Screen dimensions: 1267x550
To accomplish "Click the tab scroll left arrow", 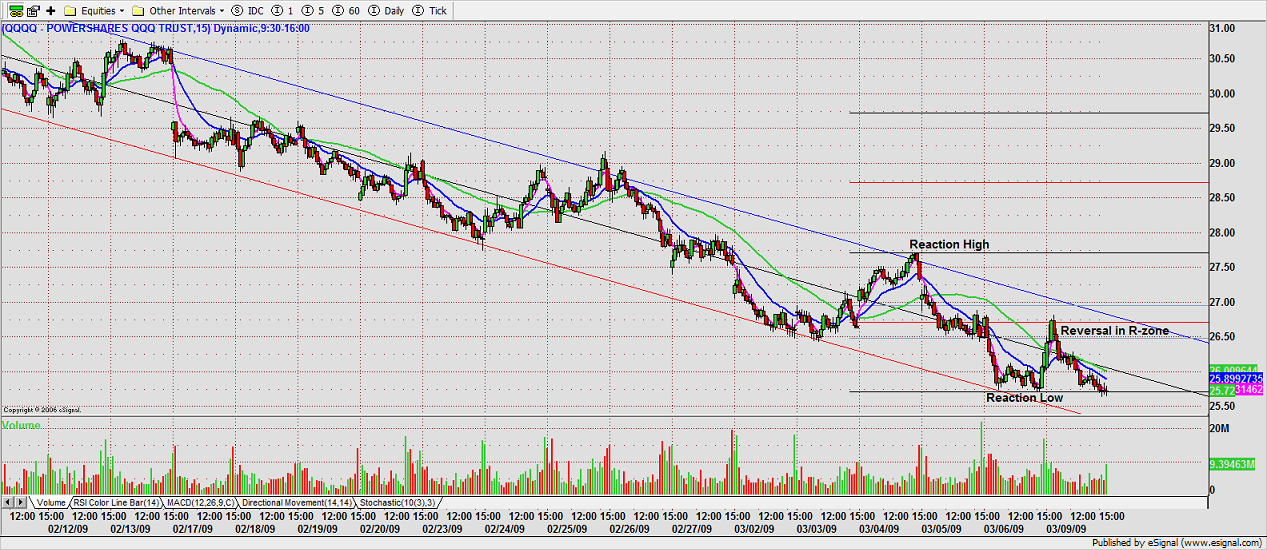I will click(8, 502).
